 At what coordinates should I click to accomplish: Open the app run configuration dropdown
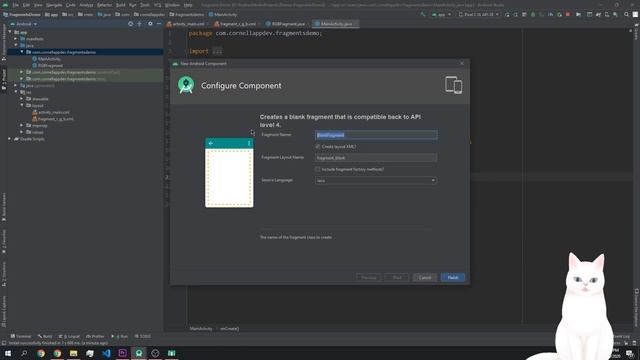[442, 15]
